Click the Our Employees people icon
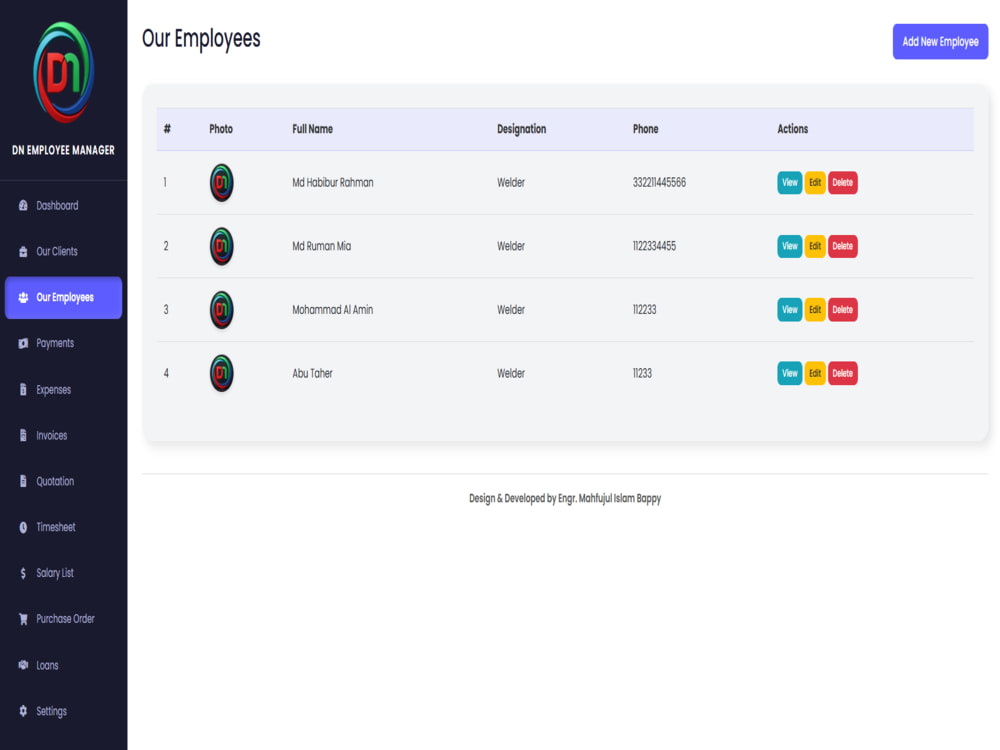This screenshot has height=750, width=1000. tap(23, 297)
